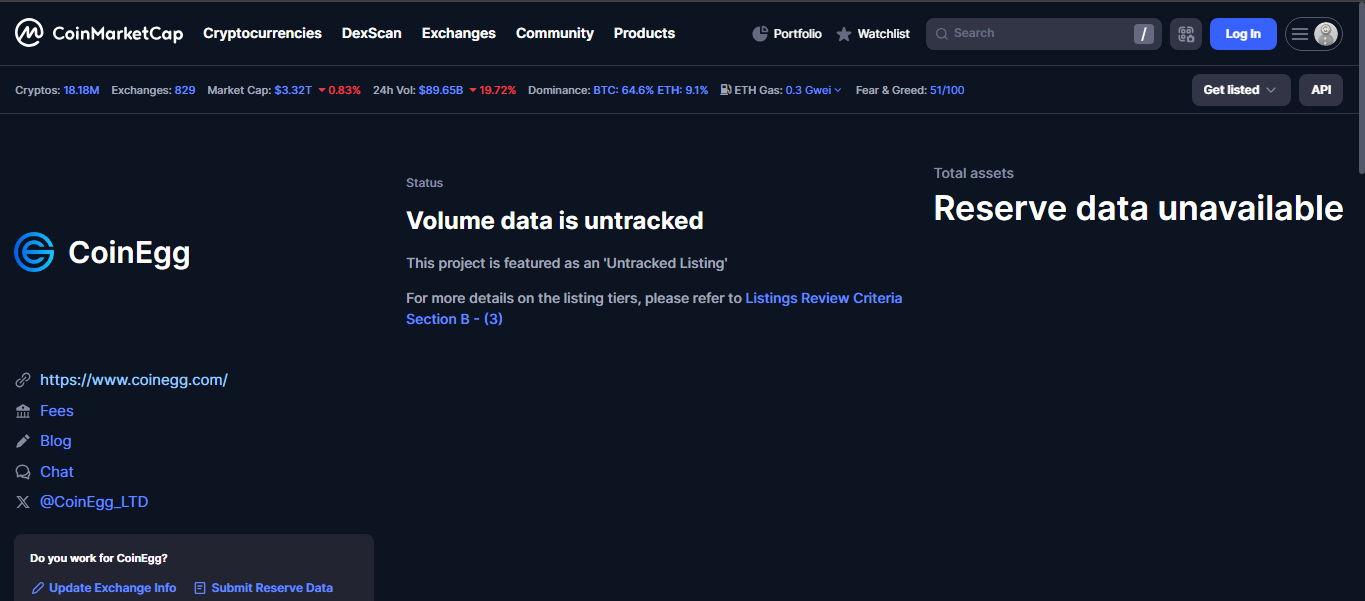Click the user avatar icon
The image size is (1365, 601).
pyautogui.click(x=1326, y=34)
